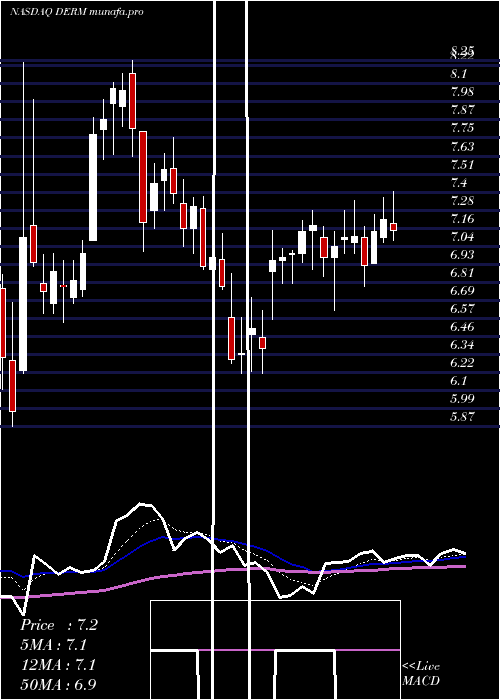The image size is (500, 700).
Task: Click the 12MA : 7.1 readout
Action: tap(58, 664)
